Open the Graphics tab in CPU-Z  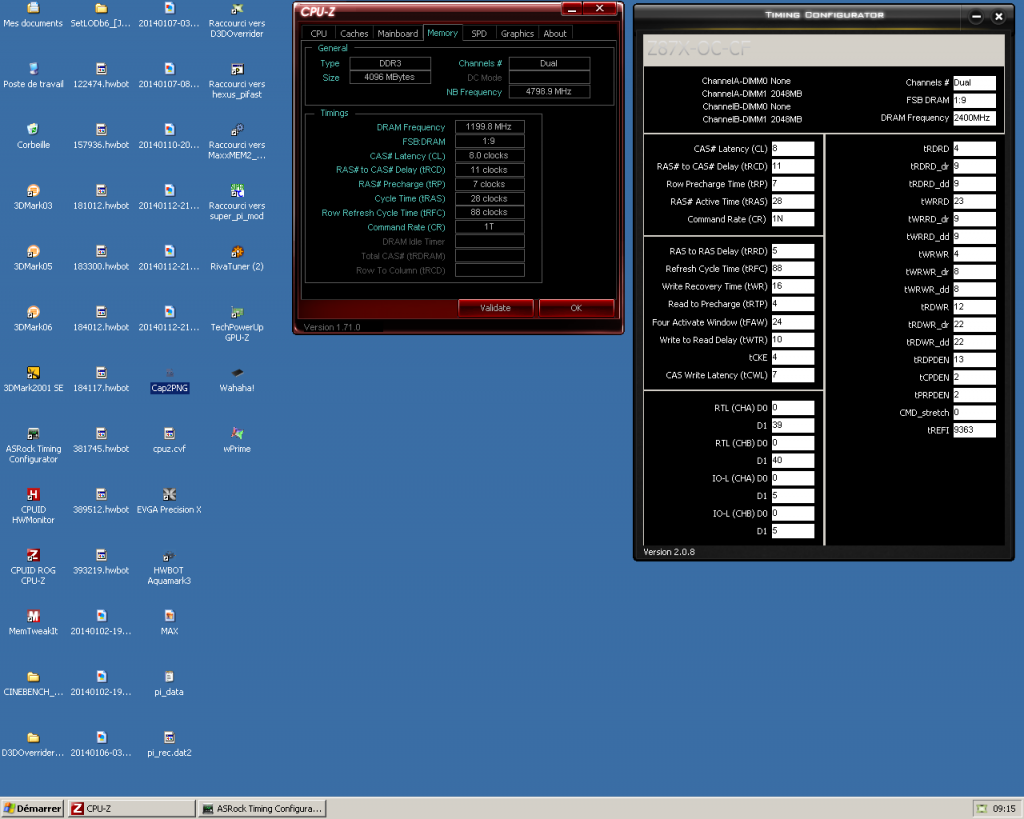[x=517, y=33]
